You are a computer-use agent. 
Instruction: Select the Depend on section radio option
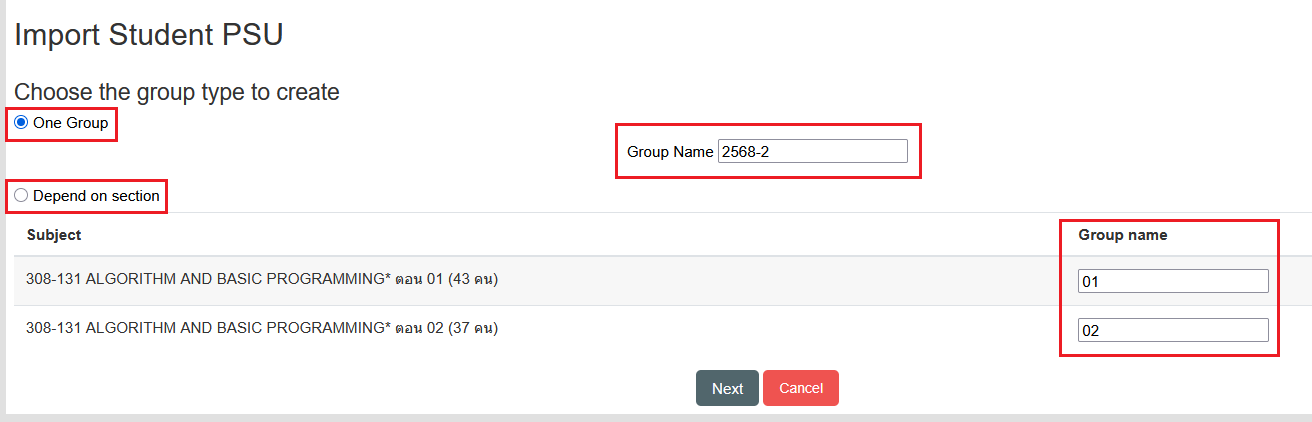(21, 196)
